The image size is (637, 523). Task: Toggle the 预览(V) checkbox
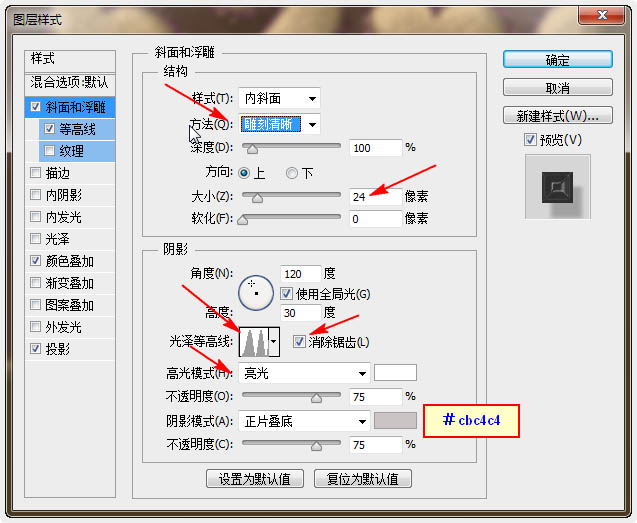pyautogui.click(x=530, y=140)
